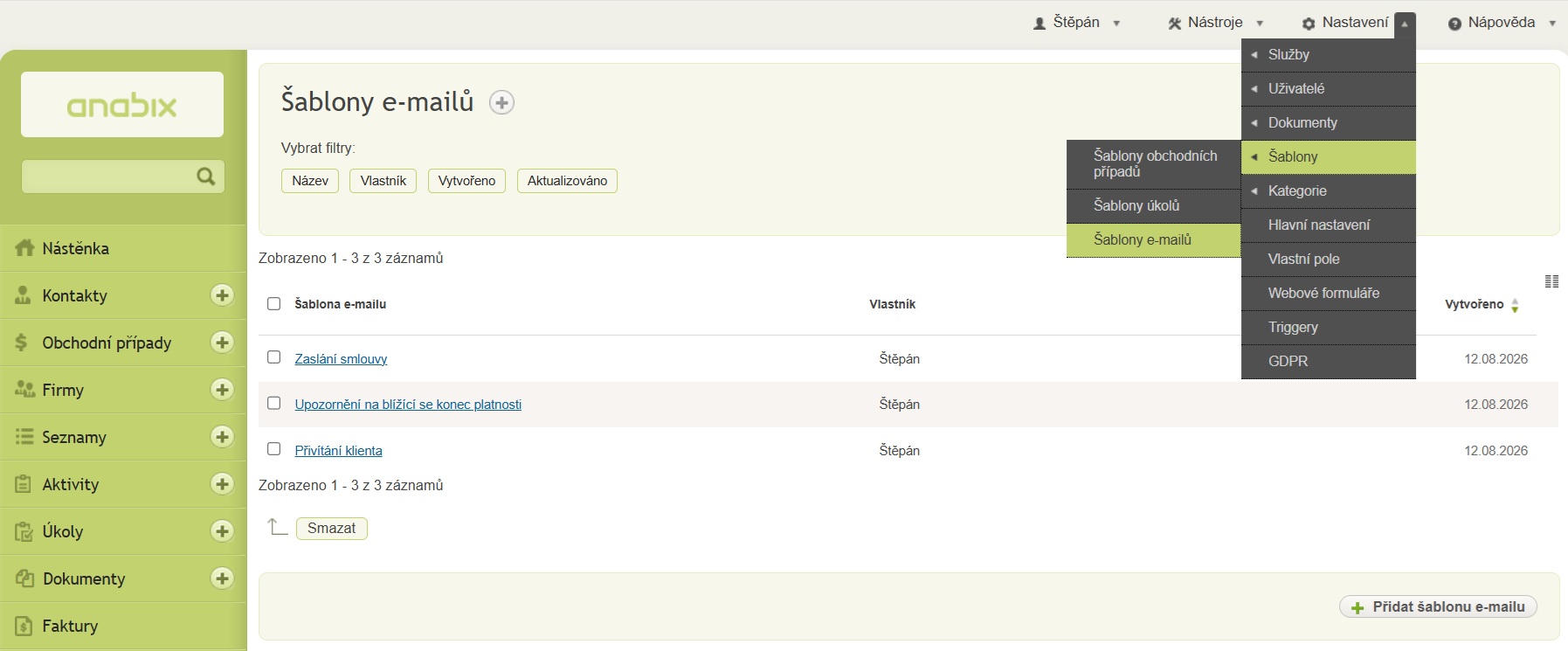
Task: Open the column settings grid icon
Action: [x=1551, y=281]
